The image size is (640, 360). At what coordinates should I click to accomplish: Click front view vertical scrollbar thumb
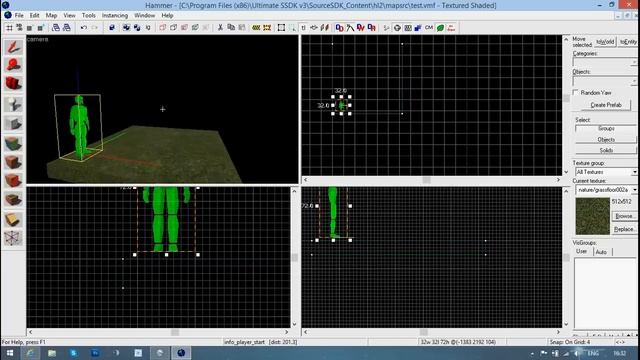point(294,258)
